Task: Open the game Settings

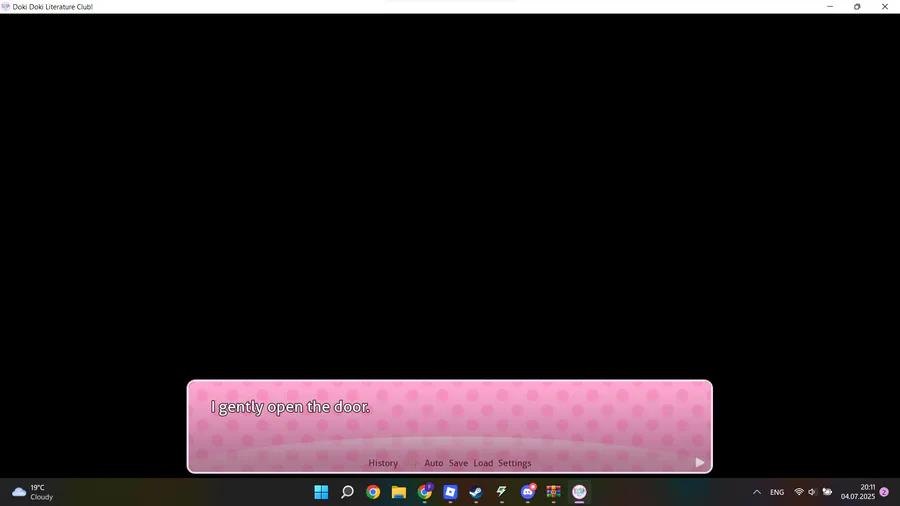Action: (514, 463)
